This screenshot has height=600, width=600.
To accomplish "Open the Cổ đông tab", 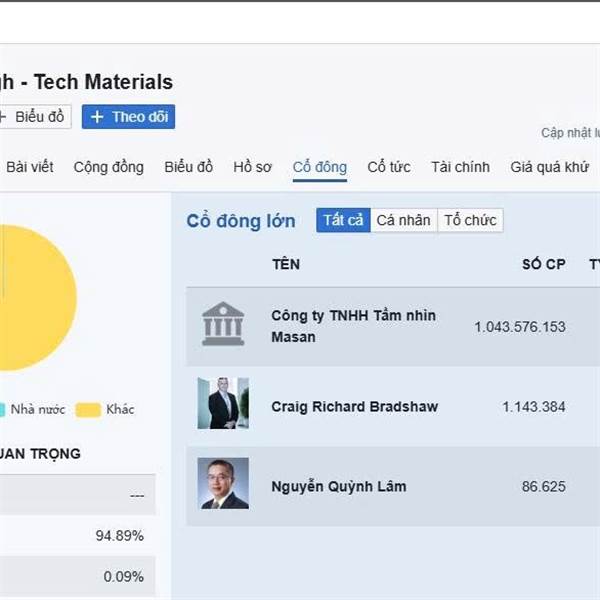I will pos(319,167).
